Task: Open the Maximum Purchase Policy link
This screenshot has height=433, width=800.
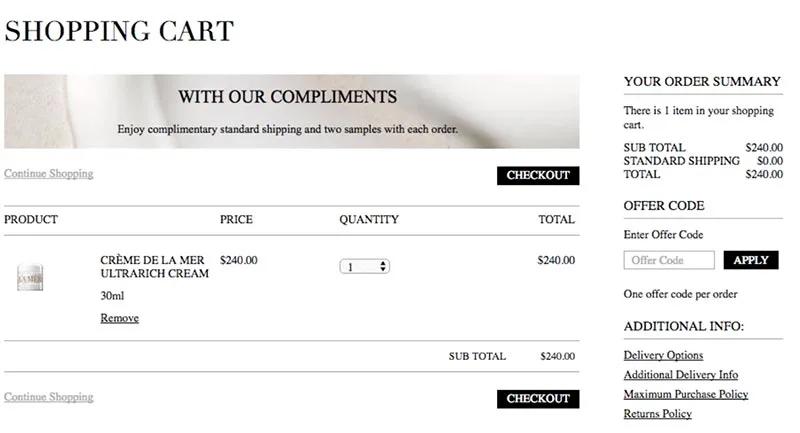Action: point(685,394)
